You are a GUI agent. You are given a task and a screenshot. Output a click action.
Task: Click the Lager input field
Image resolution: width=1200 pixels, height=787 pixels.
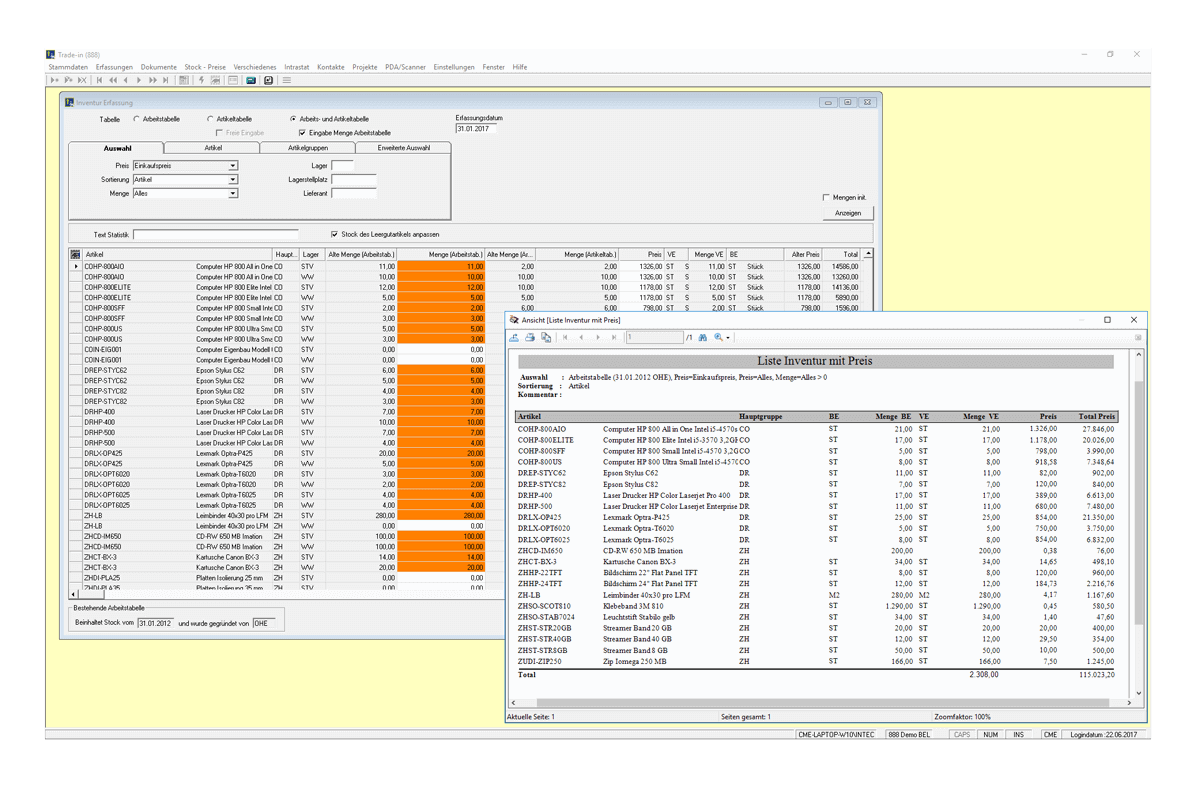(342, 166)
